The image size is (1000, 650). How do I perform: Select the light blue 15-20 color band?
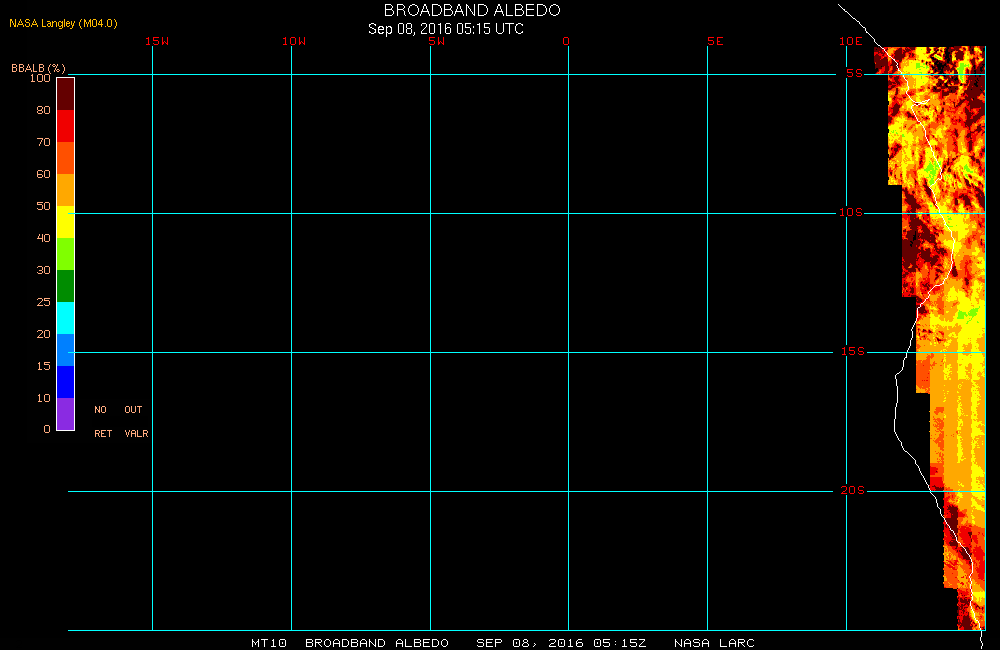pos(66,350)
